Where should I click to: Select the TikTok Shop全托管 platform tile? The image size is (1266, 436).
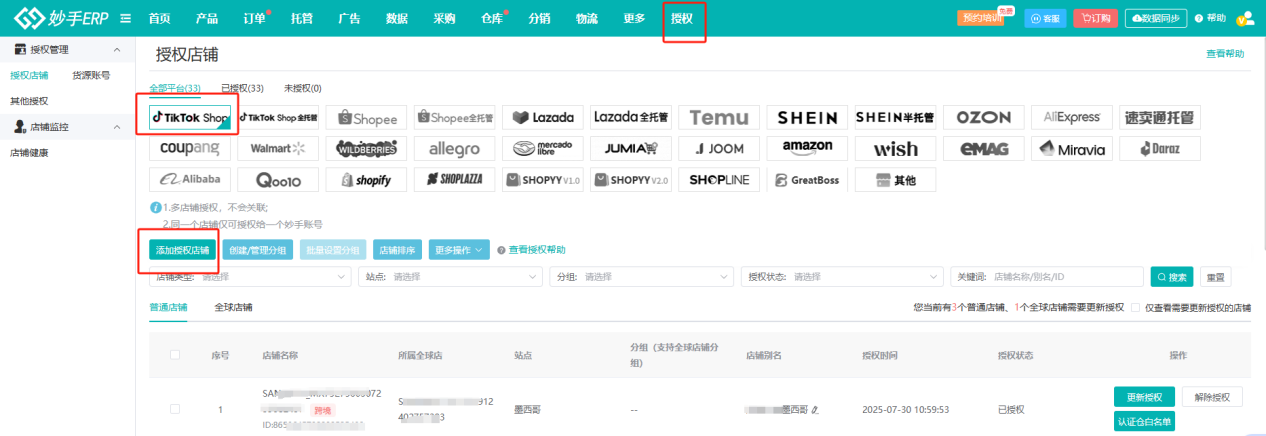coord(278,118)
